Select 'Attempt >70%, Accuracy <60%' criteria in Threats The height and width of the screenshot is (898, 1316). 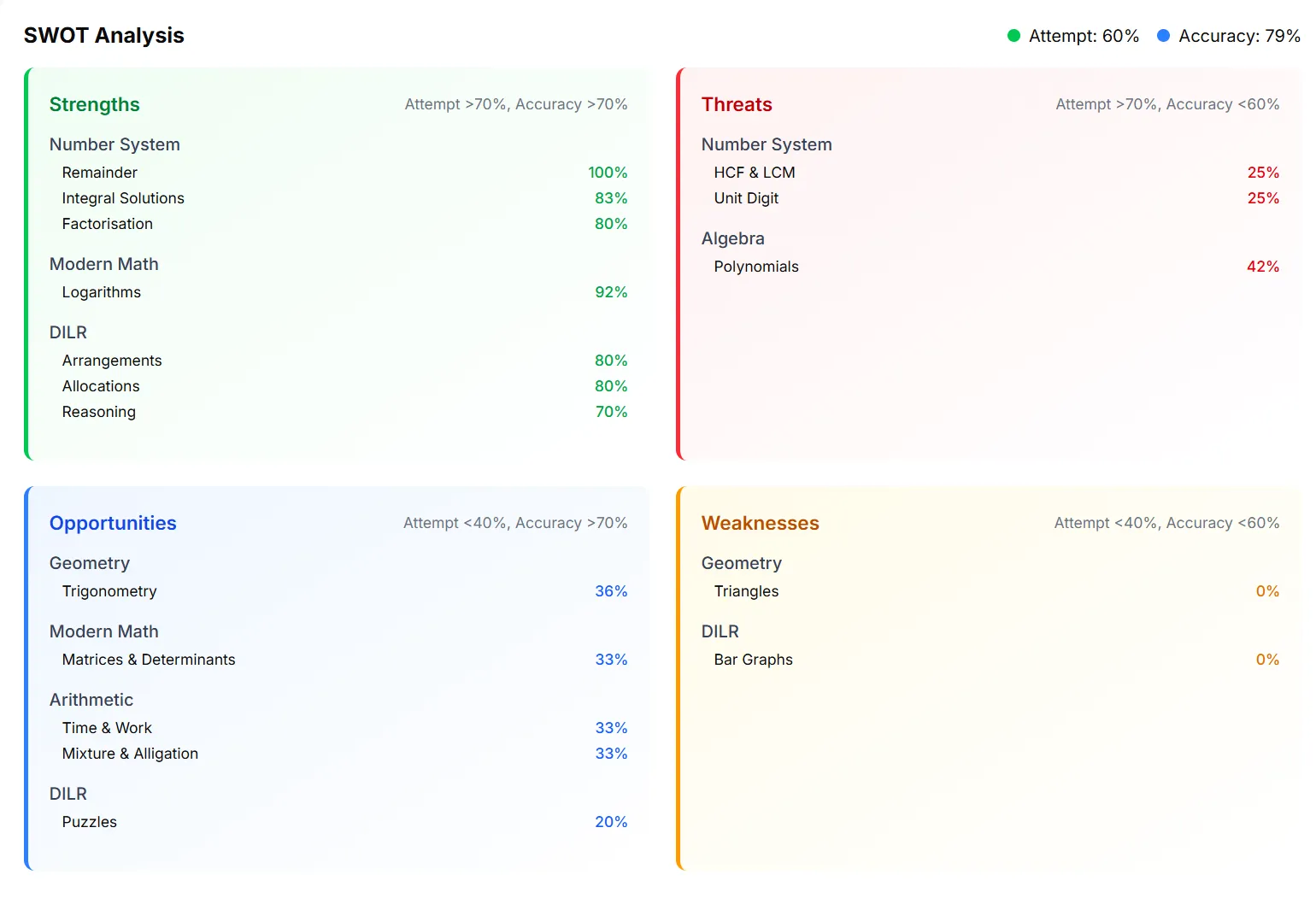click(x=1167, y=104)
